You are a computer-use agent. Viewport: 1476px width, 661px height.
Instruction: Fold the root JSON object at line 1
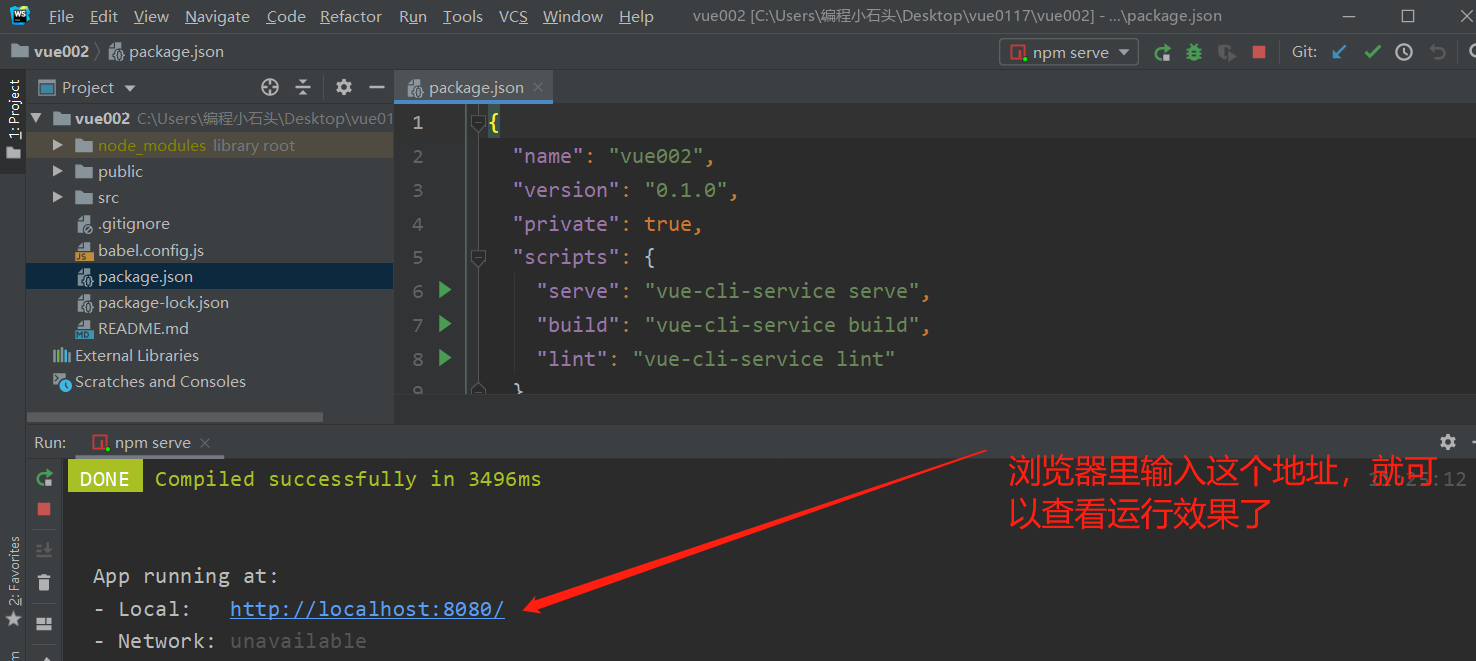coord(478,122)
